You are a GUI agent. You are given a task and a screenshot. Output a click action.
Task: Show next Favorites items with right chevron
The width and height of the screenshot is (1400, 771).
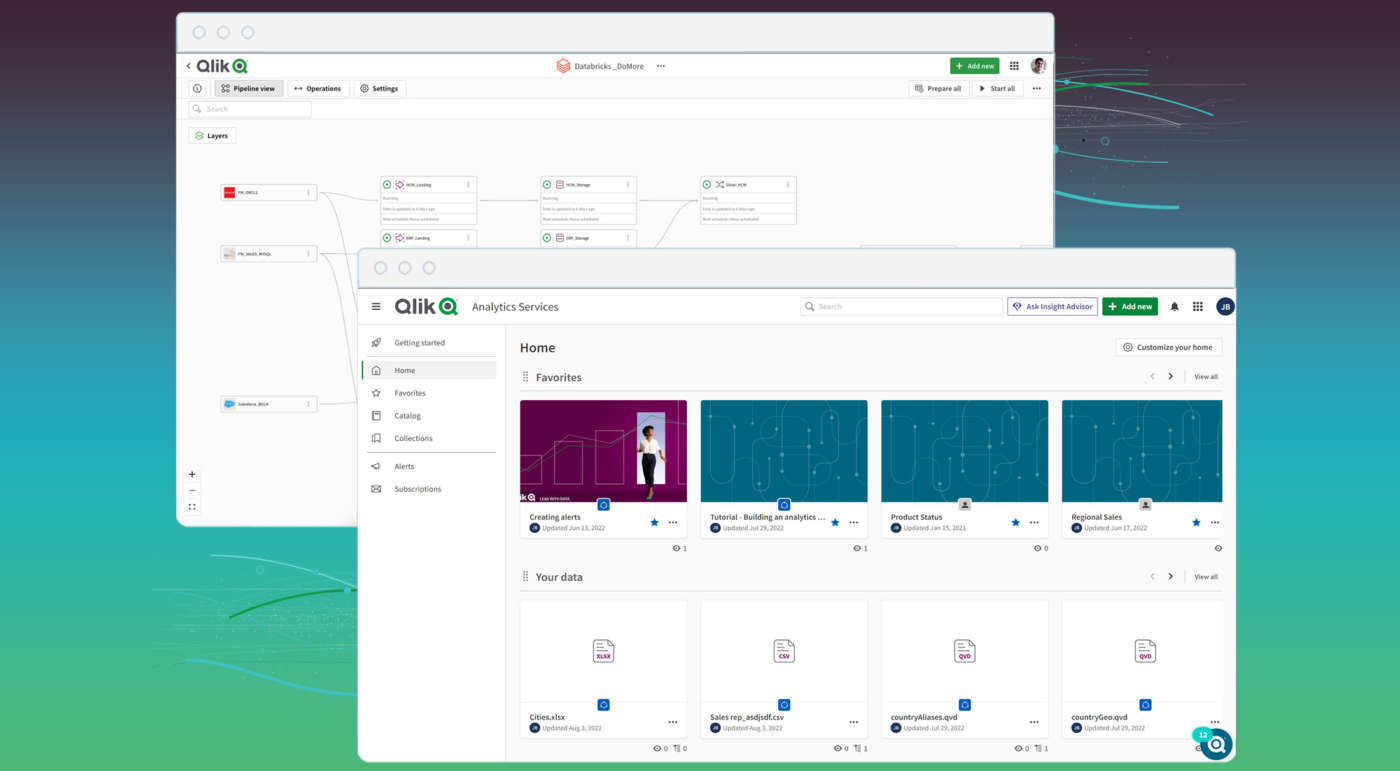coord(1170,377)
